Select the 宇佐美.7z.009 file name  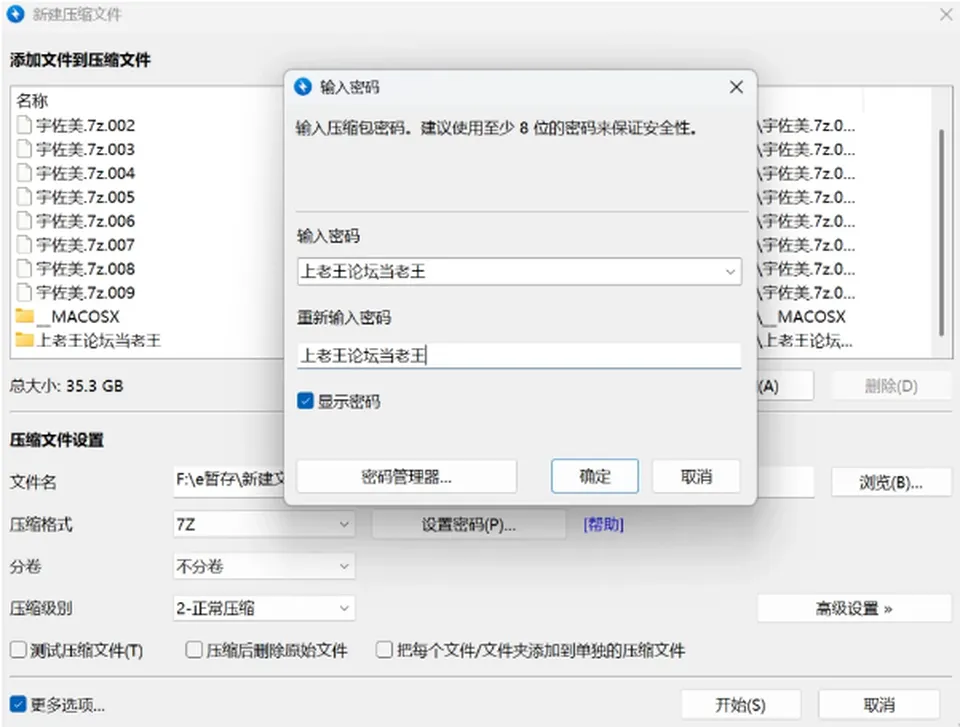(x=85, y=292)
